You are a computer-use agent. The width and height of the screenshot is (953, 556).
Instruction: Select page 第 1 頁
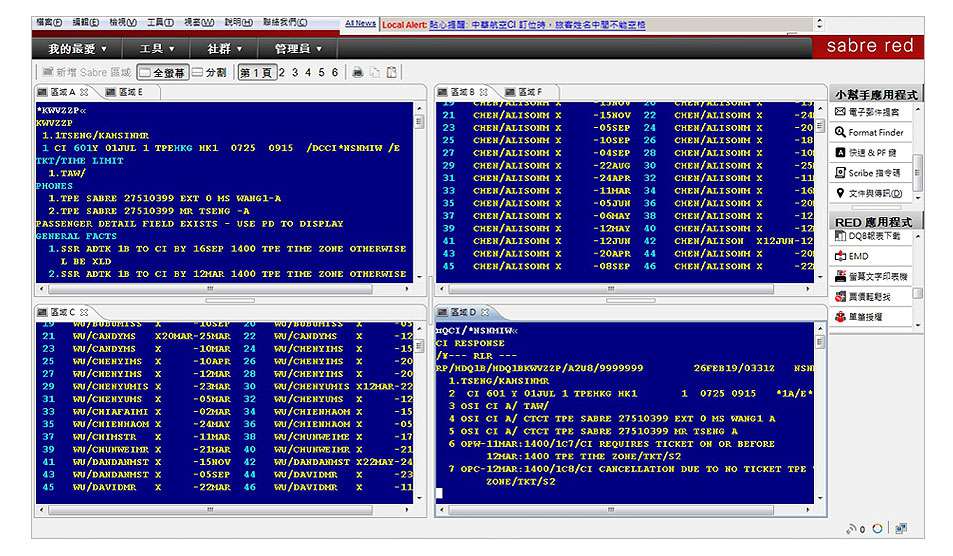coord(256,72)
